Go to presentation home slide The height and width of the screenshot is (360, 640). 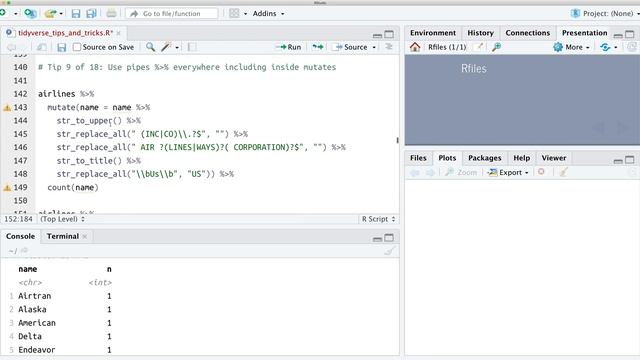[x=415, y=47]
